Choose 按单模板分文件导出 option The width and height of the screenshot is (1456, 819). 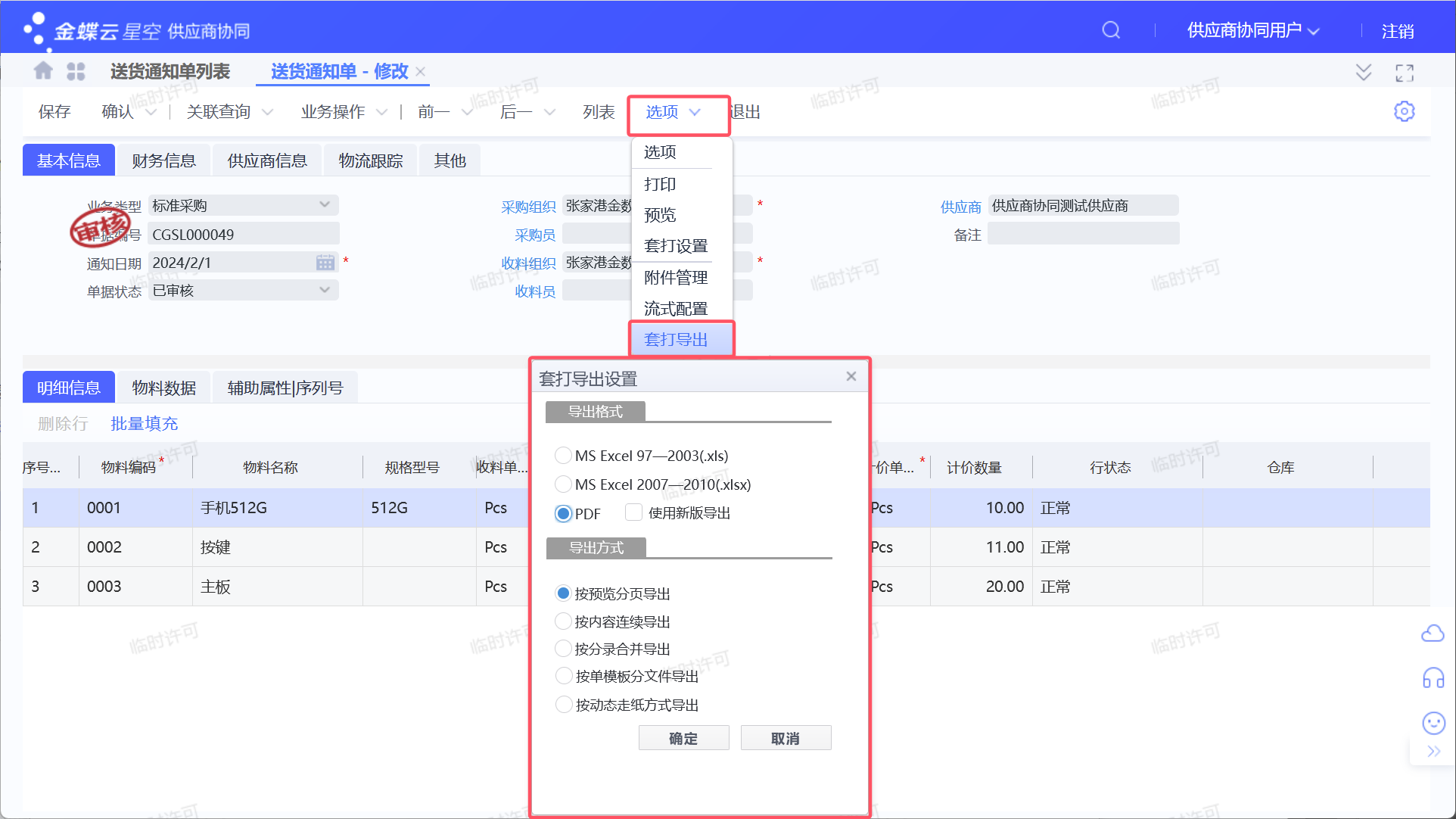563,676
